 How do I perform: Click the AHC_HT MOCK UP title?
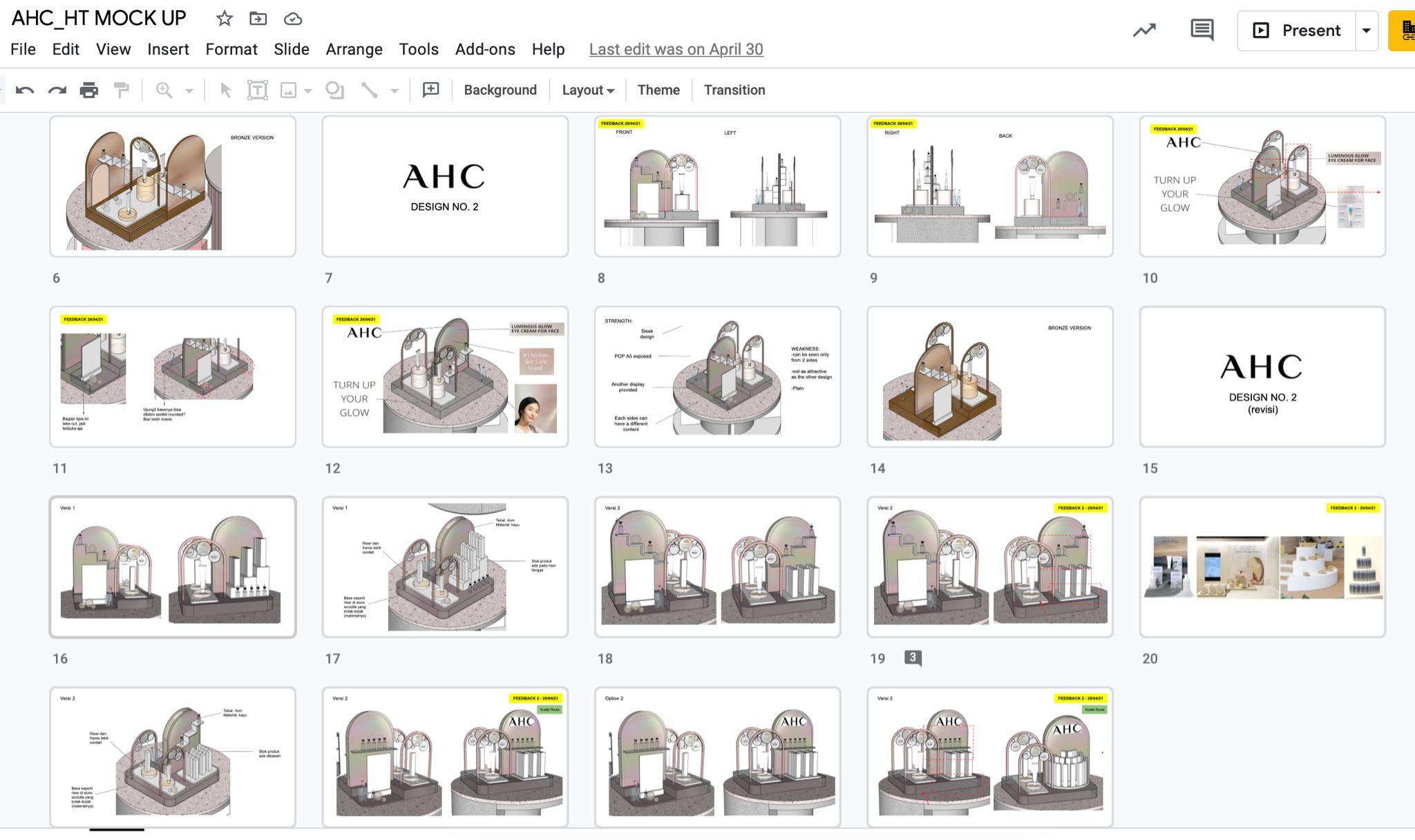click(99, 18)
